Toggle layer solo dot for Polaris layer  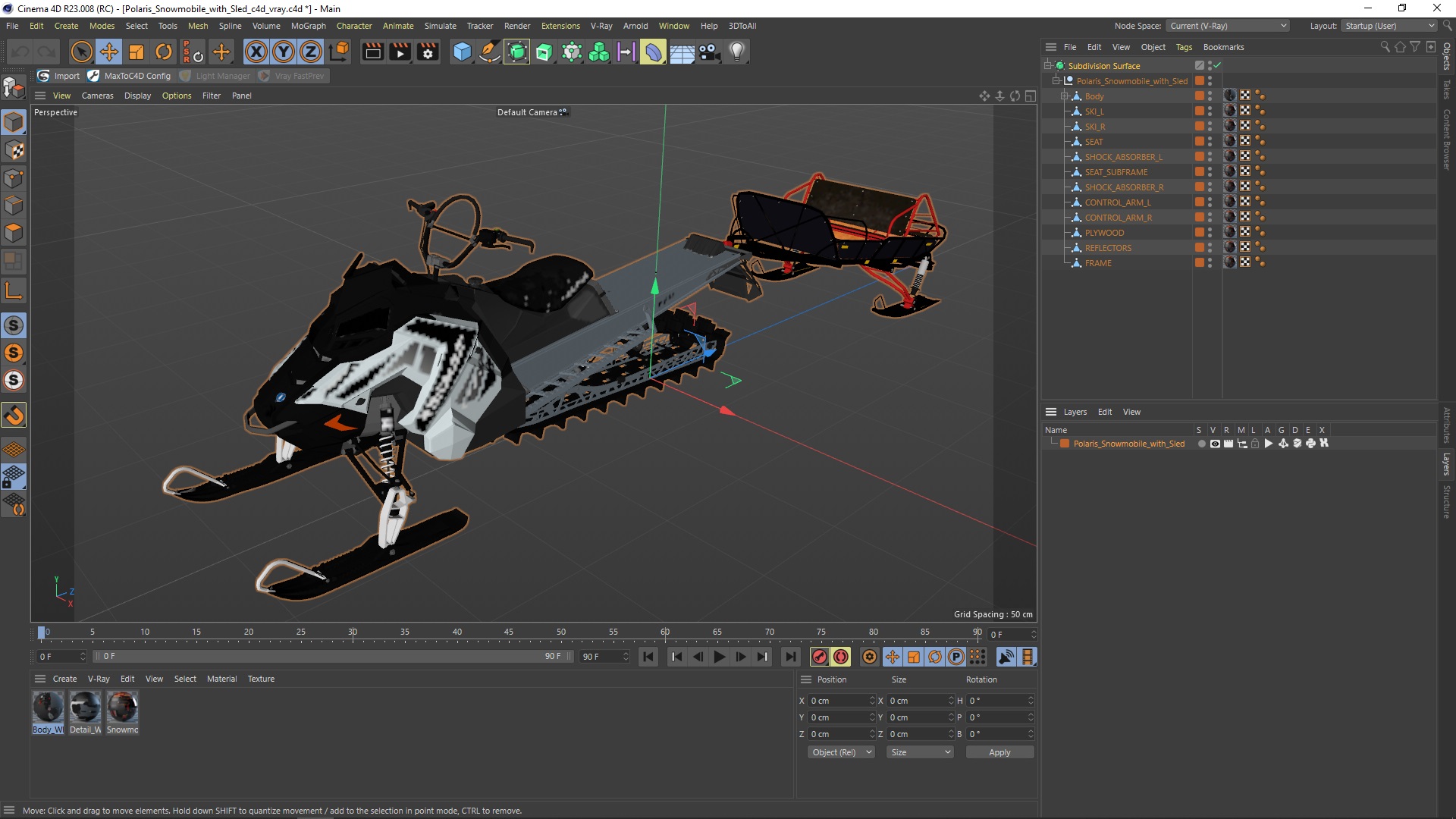coord(1201,444)
